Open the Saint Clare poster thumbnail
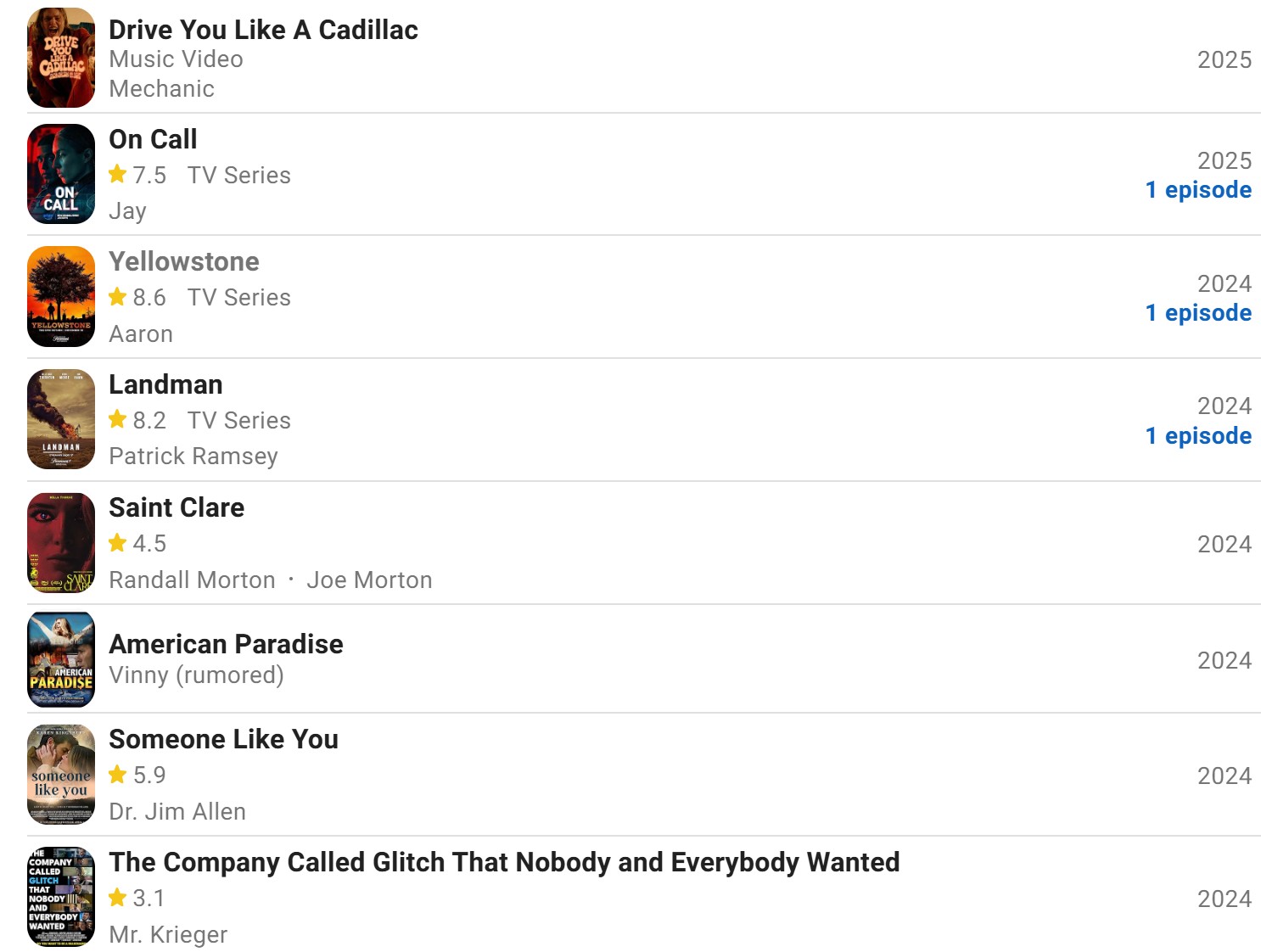Screen dimensions: 1261x952 61,543
